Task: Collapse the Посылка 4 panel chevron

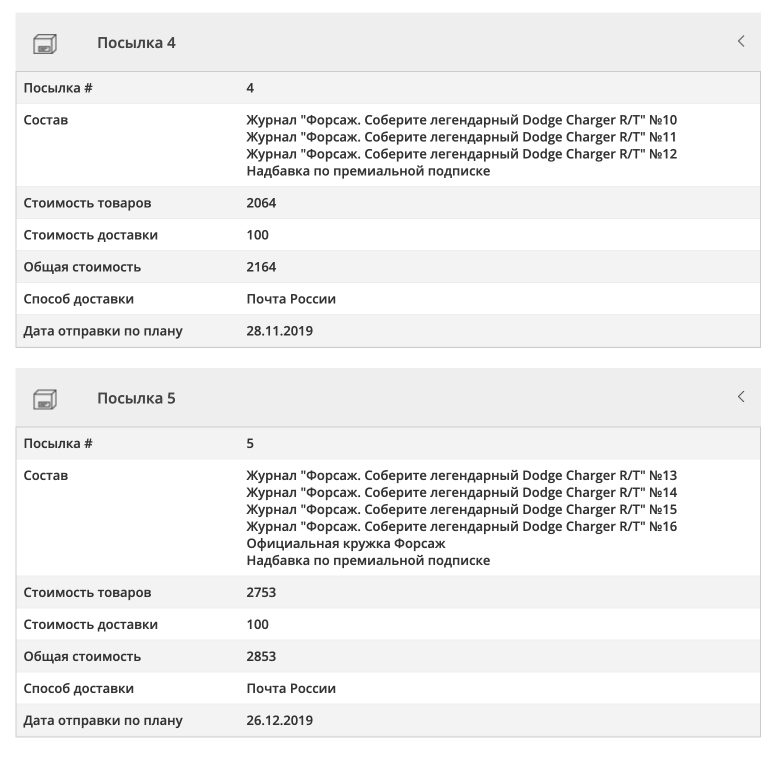Action: point(741,41)
